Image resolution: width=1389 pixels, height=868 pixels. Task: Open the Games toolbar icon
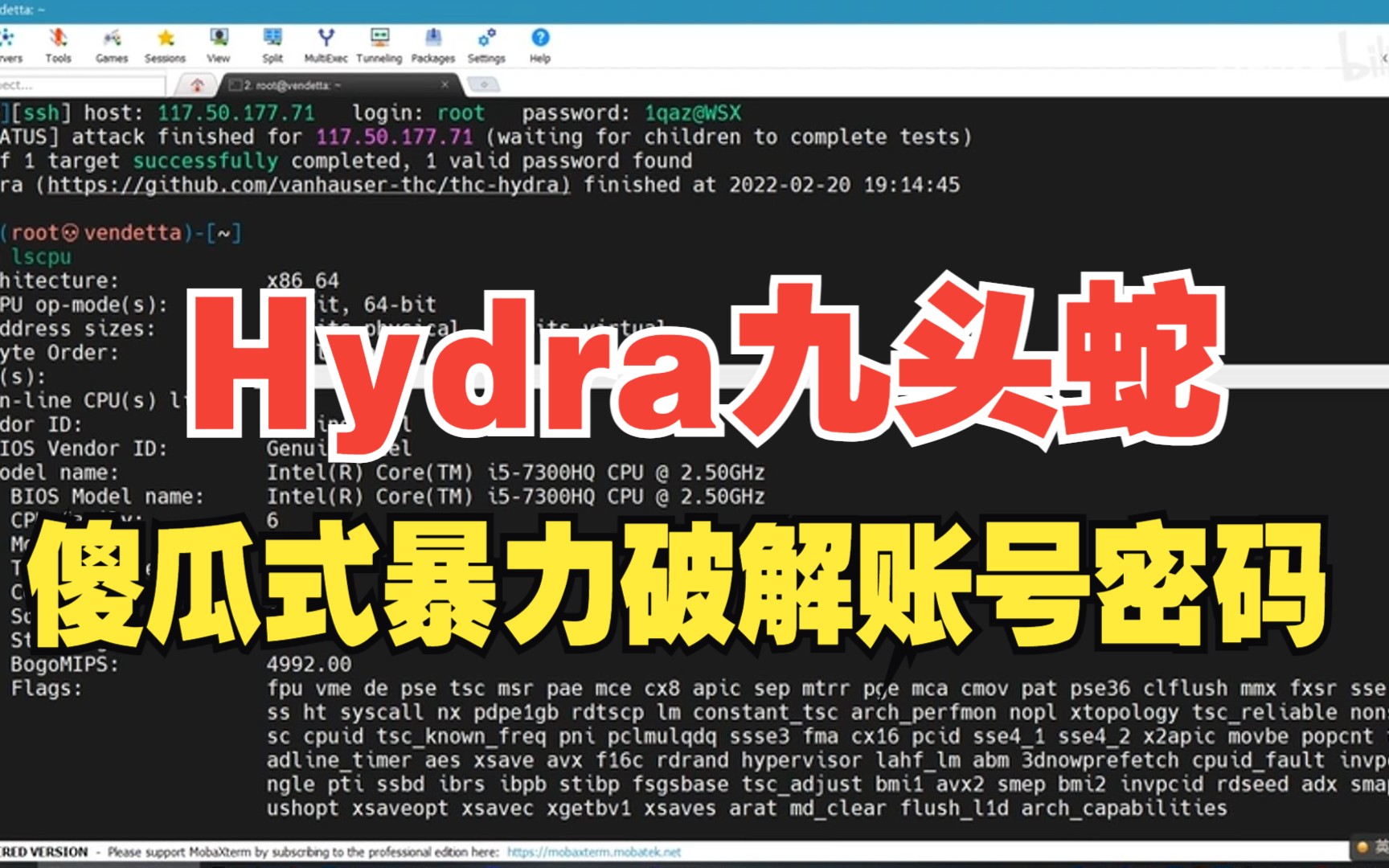(112, 45)
